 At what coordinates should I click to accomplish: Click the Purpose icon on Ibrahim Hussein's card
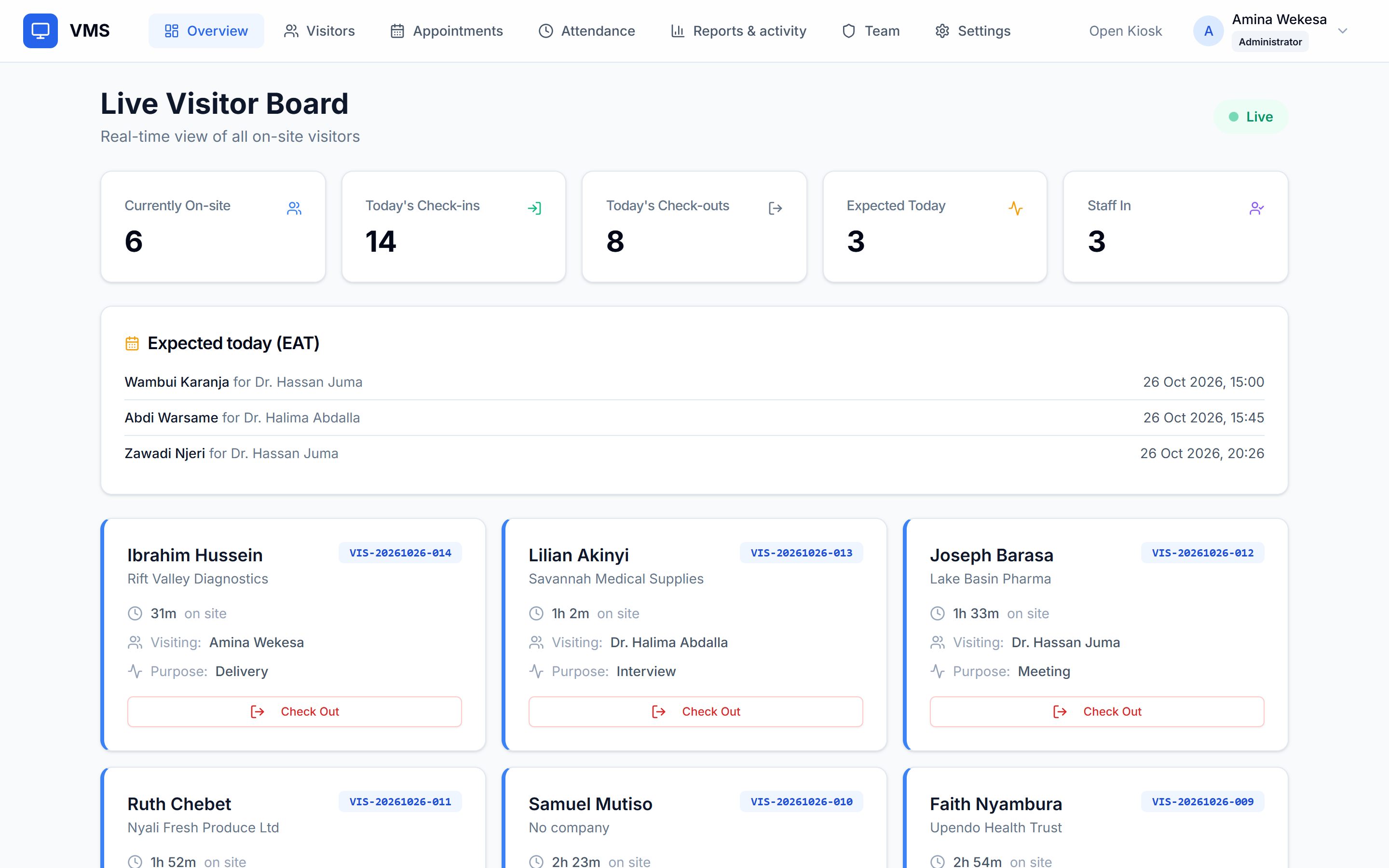pyautogui.click(x=135, y=671)
